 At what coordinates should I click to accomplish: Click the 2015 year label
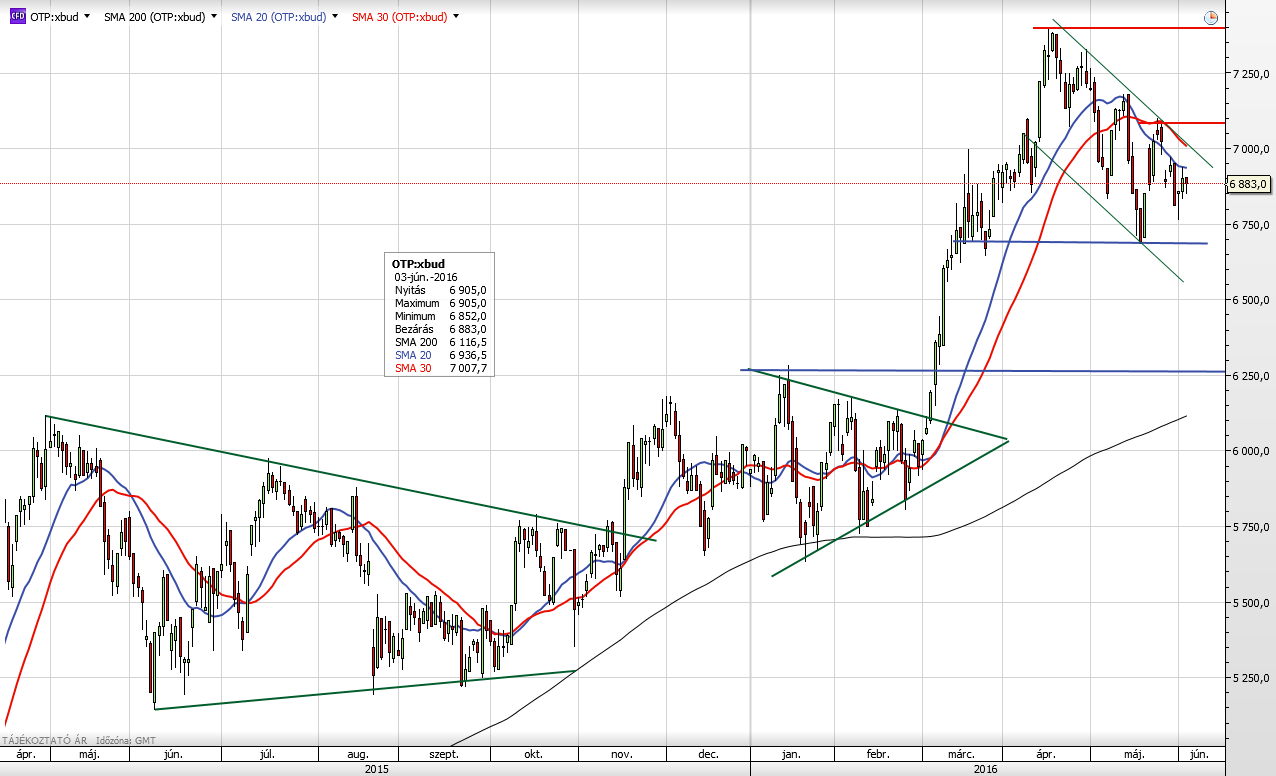377,768
